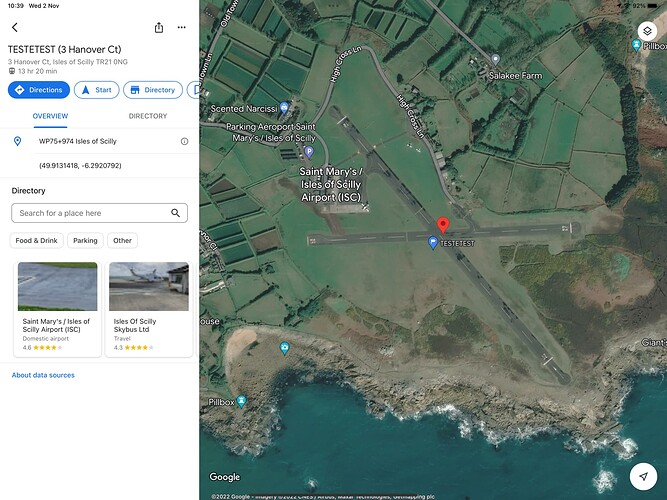Filter directory by Food & Drink

[x=37, y=240]
